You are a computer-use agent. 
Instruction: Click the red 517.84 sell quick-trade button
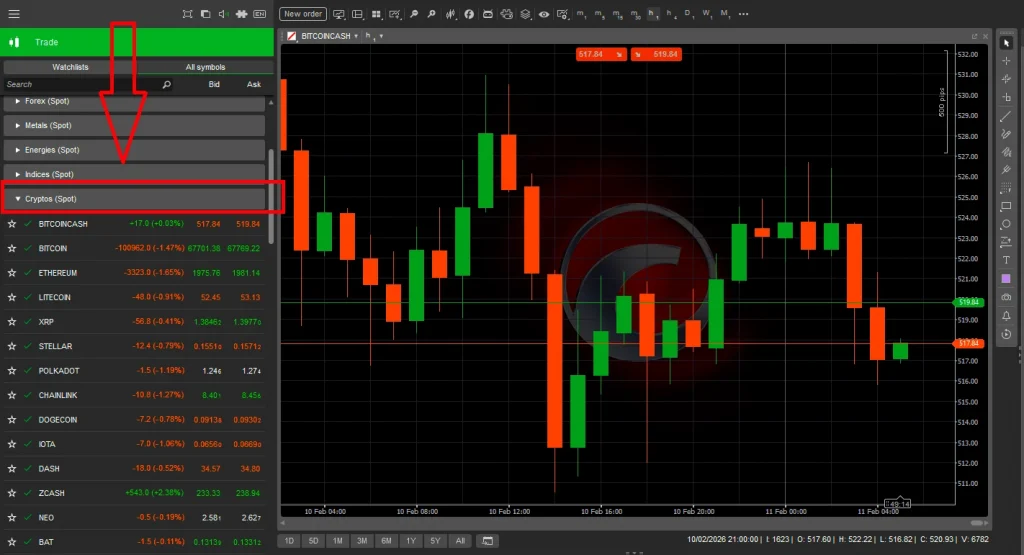pyautogui.click(x=601, y=54)
